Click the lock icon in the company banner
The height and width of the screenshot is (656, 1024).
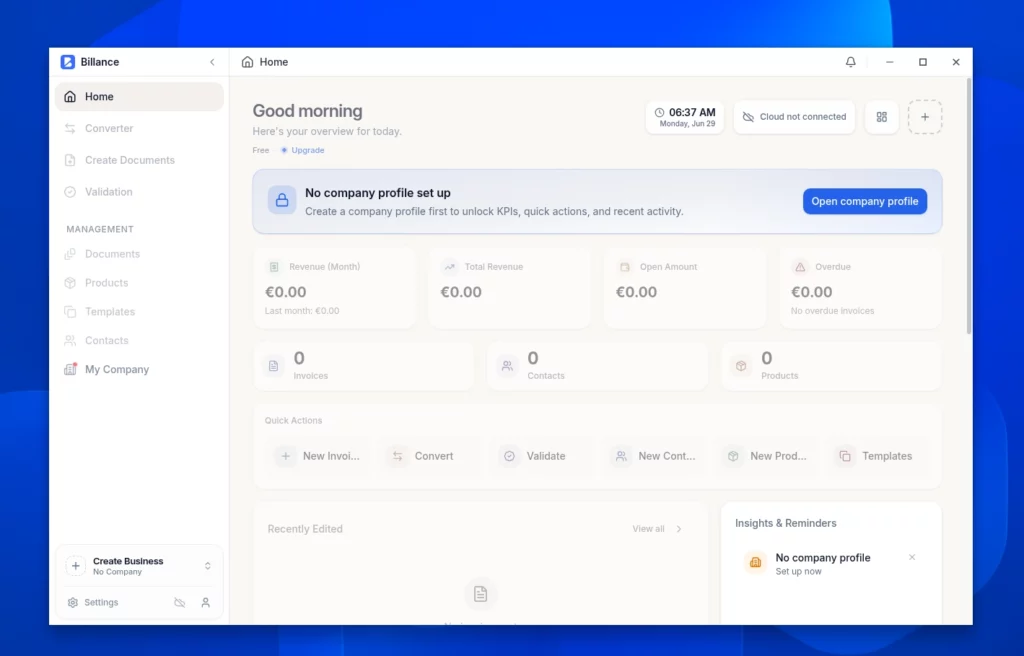282,201
